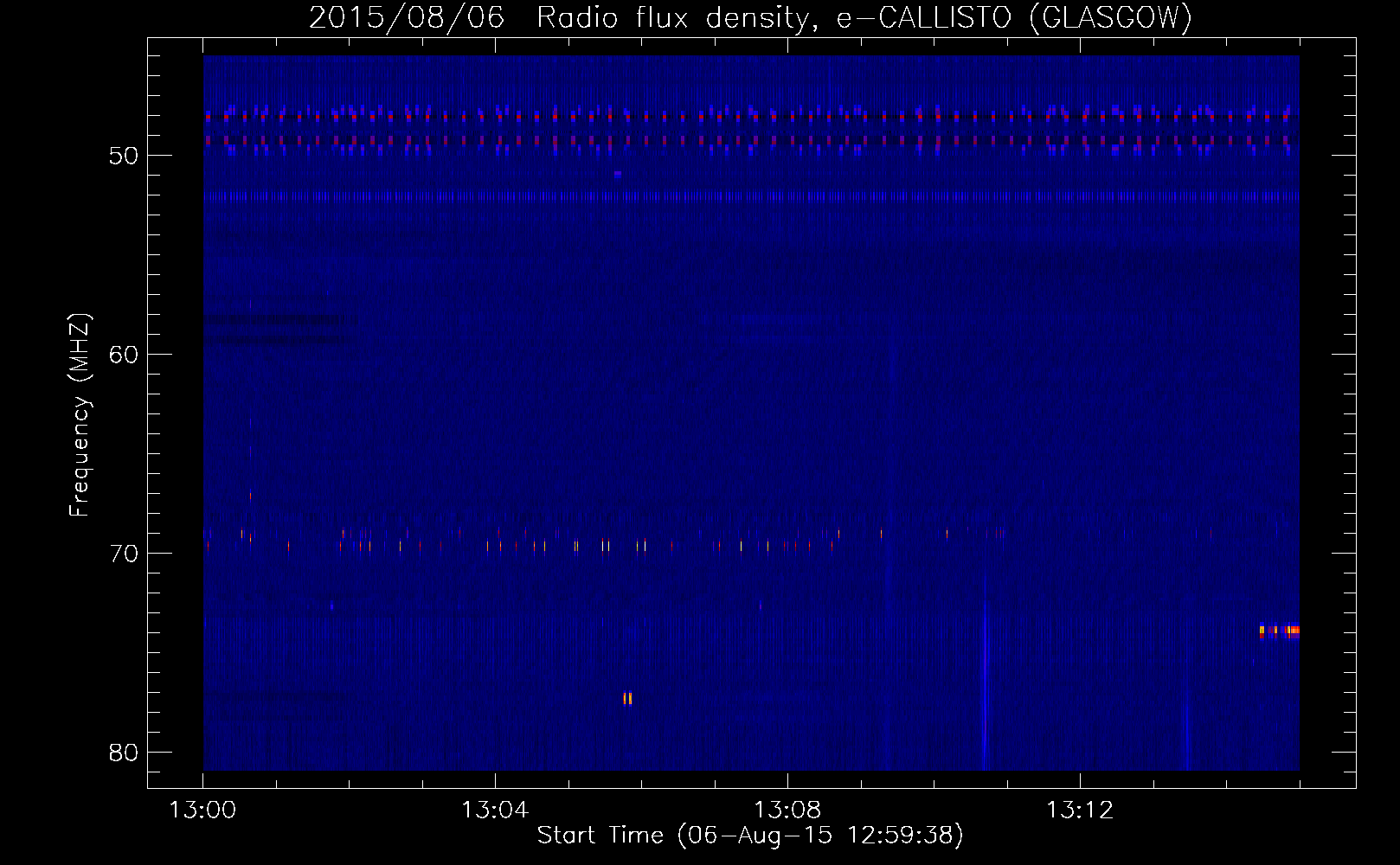Click the "Start Time (06-Aug-15 12:59:38)" label
This screenshot has height=865, width=1400.
tap(750, 836)
